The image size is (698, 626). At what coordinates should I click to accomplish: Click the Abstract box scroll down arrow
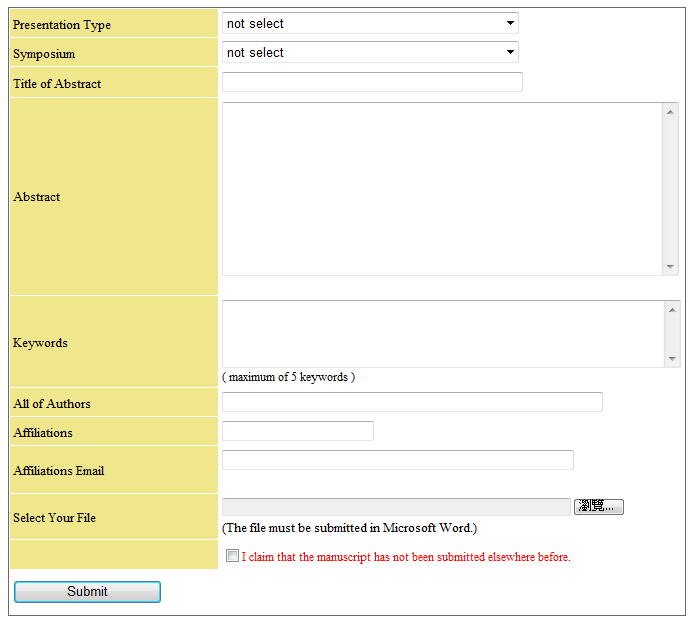(671, 267)
